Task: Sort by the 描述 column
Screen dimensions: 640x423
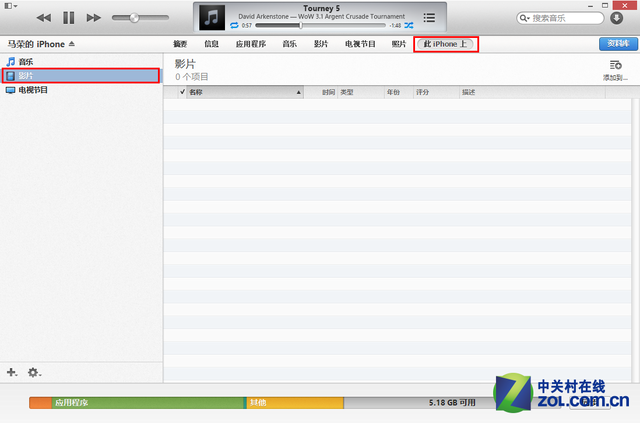Action: click(x=532, y=92)
